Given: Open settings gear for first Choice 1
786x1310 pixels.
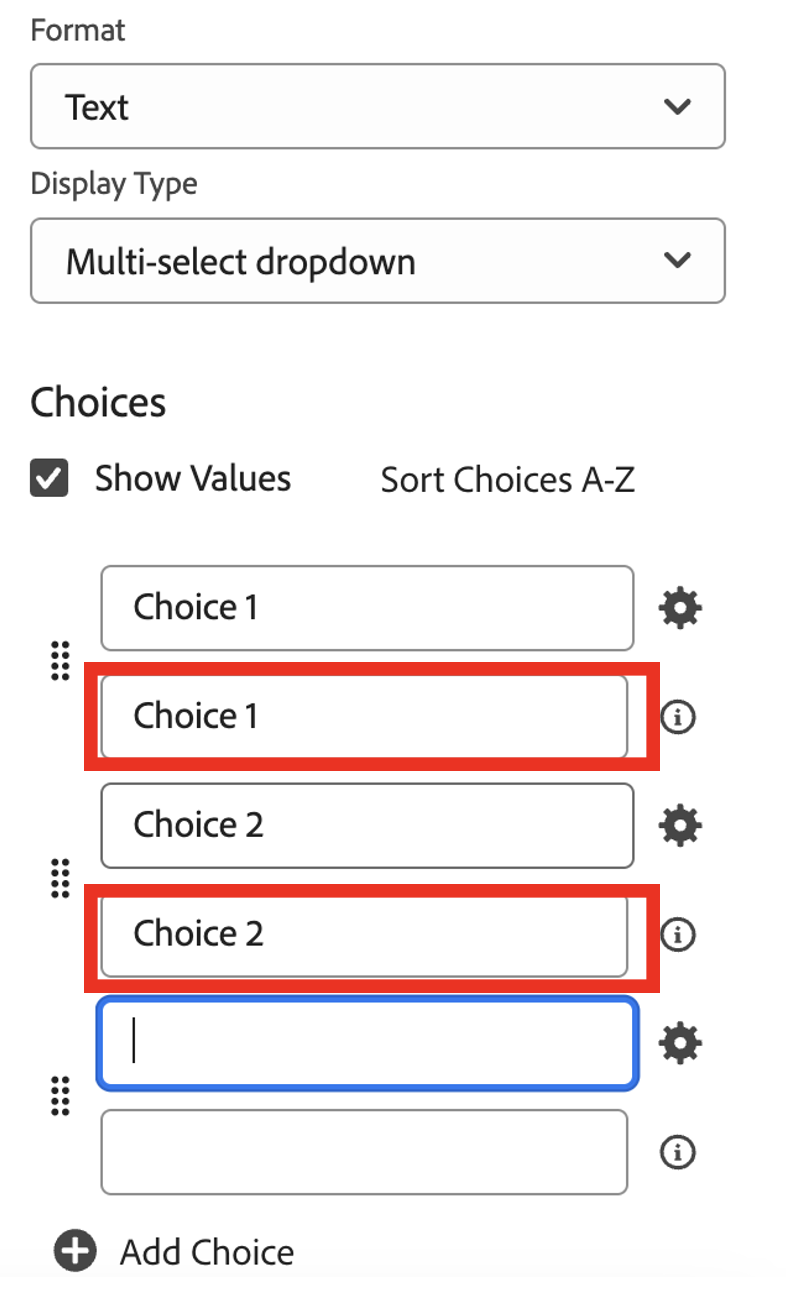Looking at the screenshot, I should 680,608.
